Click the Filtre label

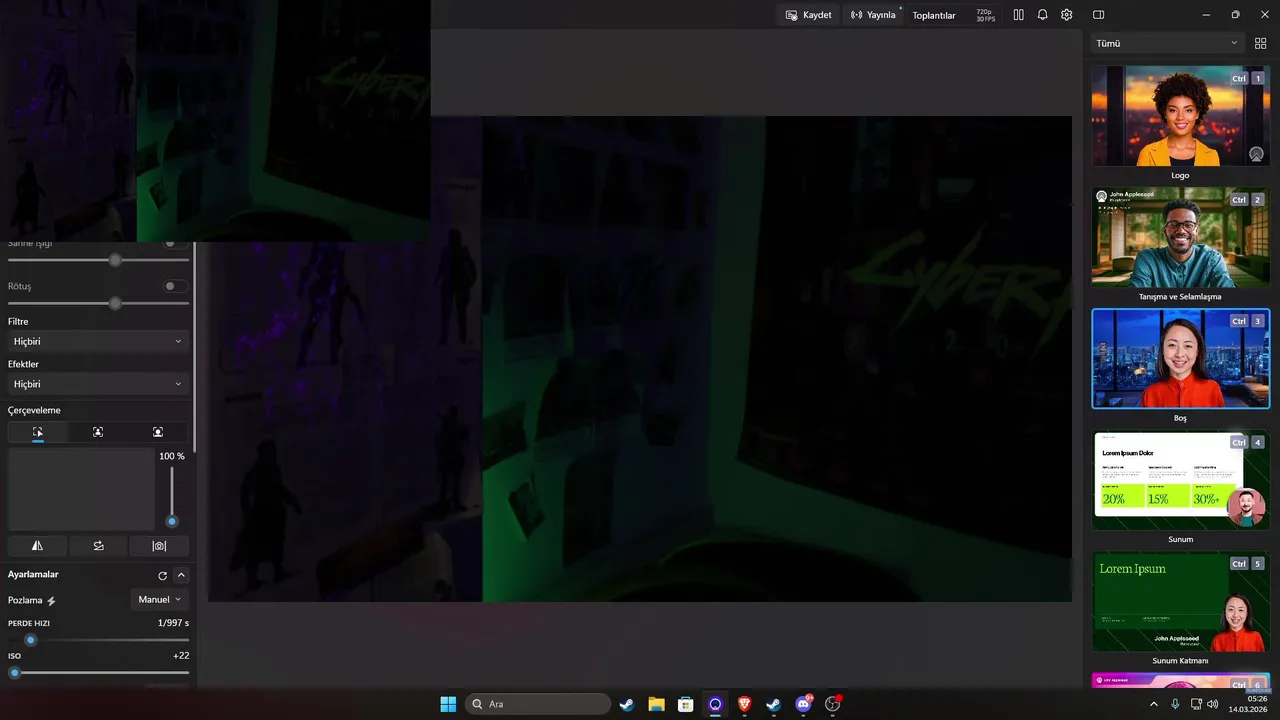tap(18, 321)
